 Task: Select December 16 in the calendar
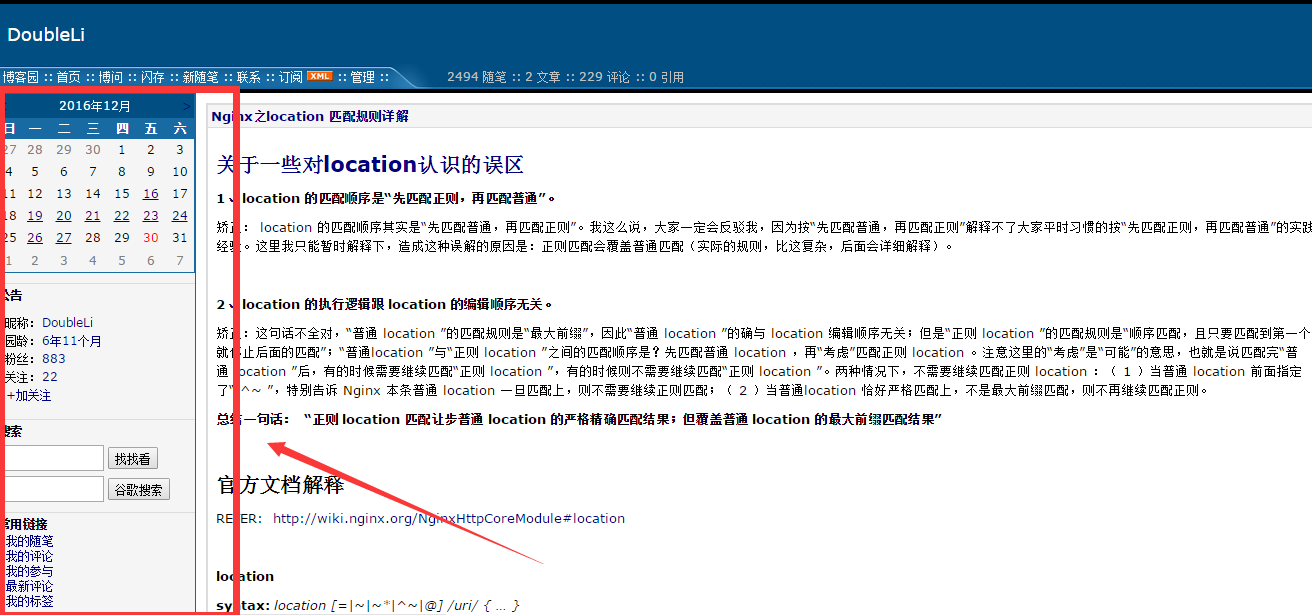pyautogui.click(x=151, y=194)
